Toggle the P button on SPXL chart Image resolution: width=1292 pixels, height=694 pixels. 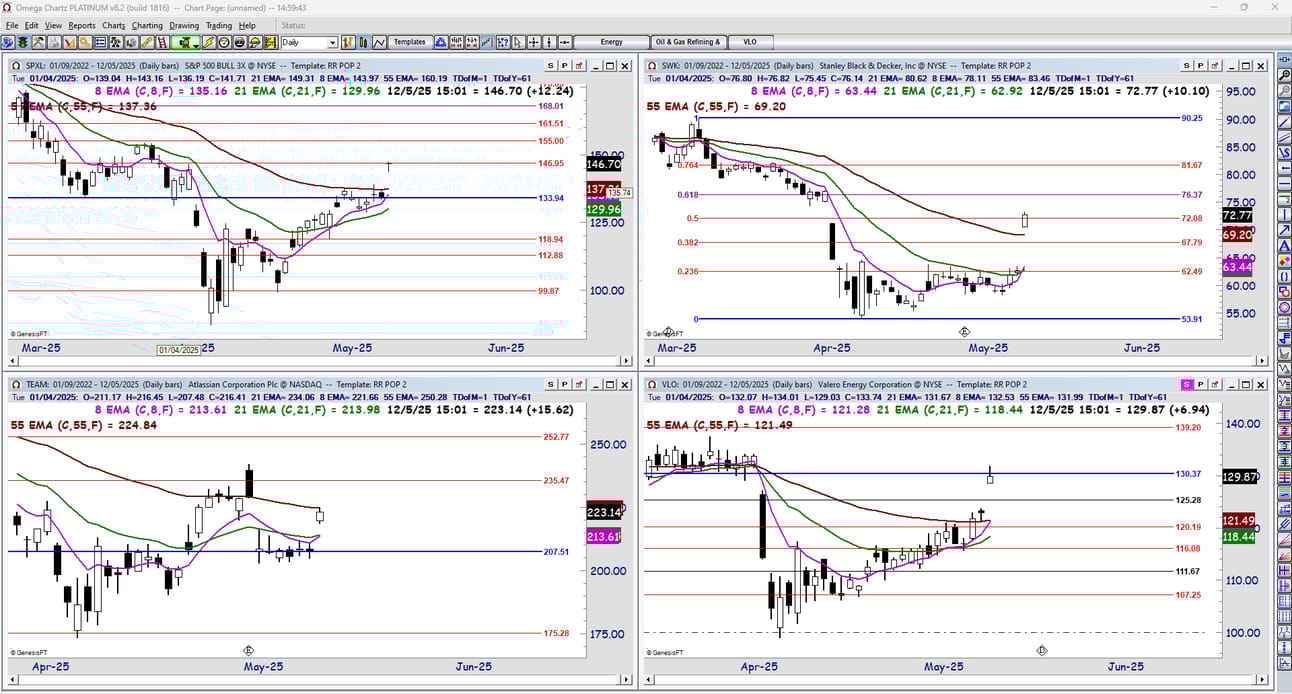pos(565,65)
